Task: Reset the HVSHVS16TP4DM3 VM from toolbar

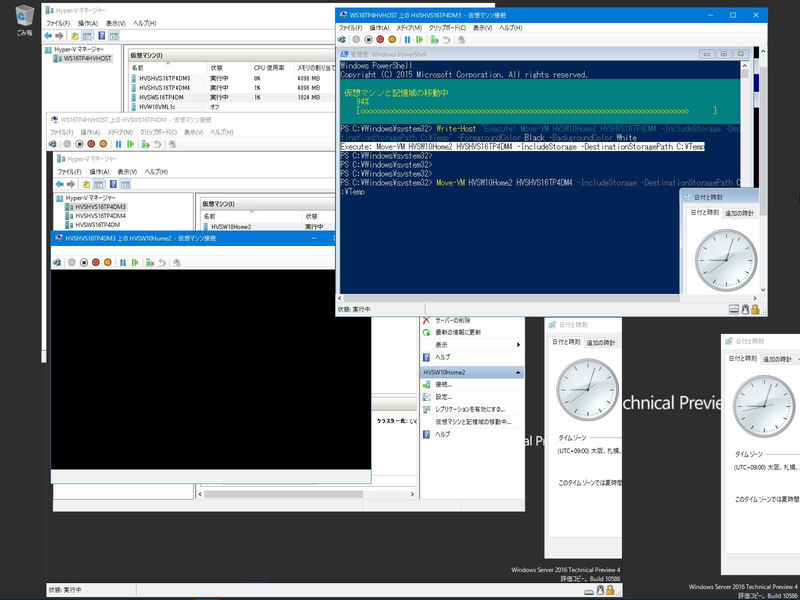Action: pyautogui.click(x=419, y=39)
